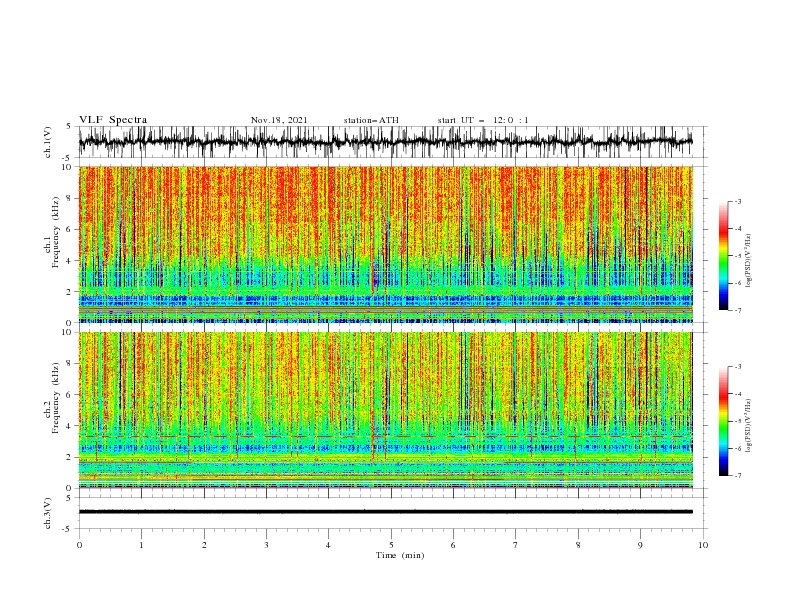This screenshot has height=612, width=792.
Task: Click the 'Time (min)' axis label
Action: tap(400, 555)
